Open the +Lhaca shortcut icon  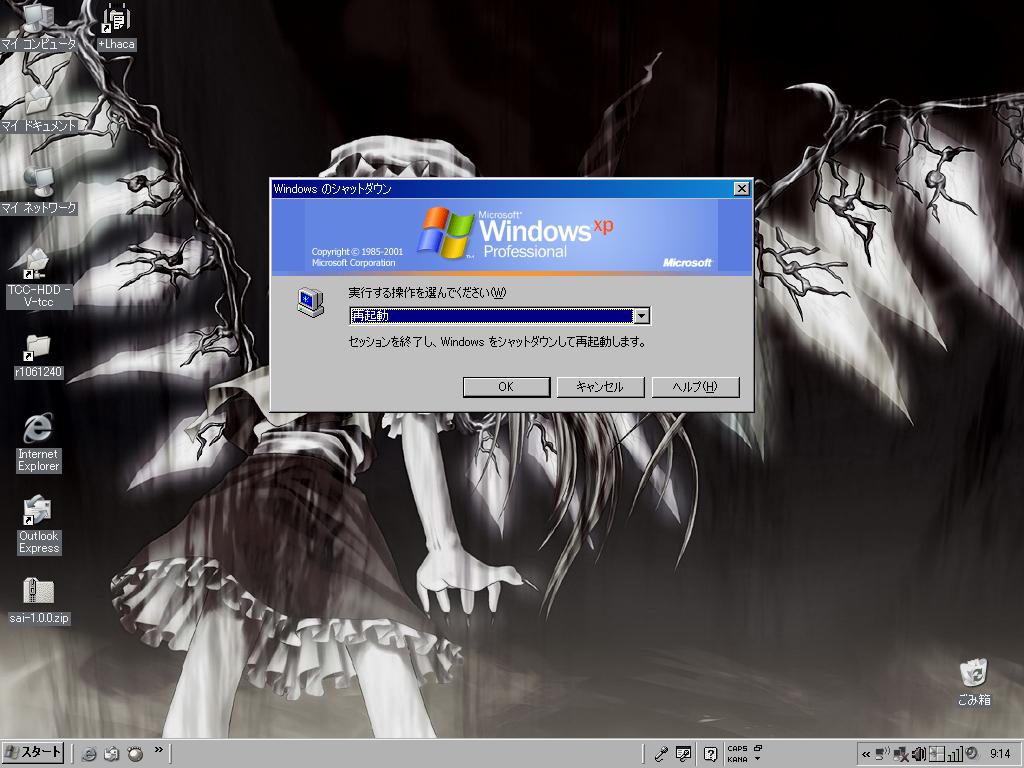pyautogui.click(x=116, y=27)
